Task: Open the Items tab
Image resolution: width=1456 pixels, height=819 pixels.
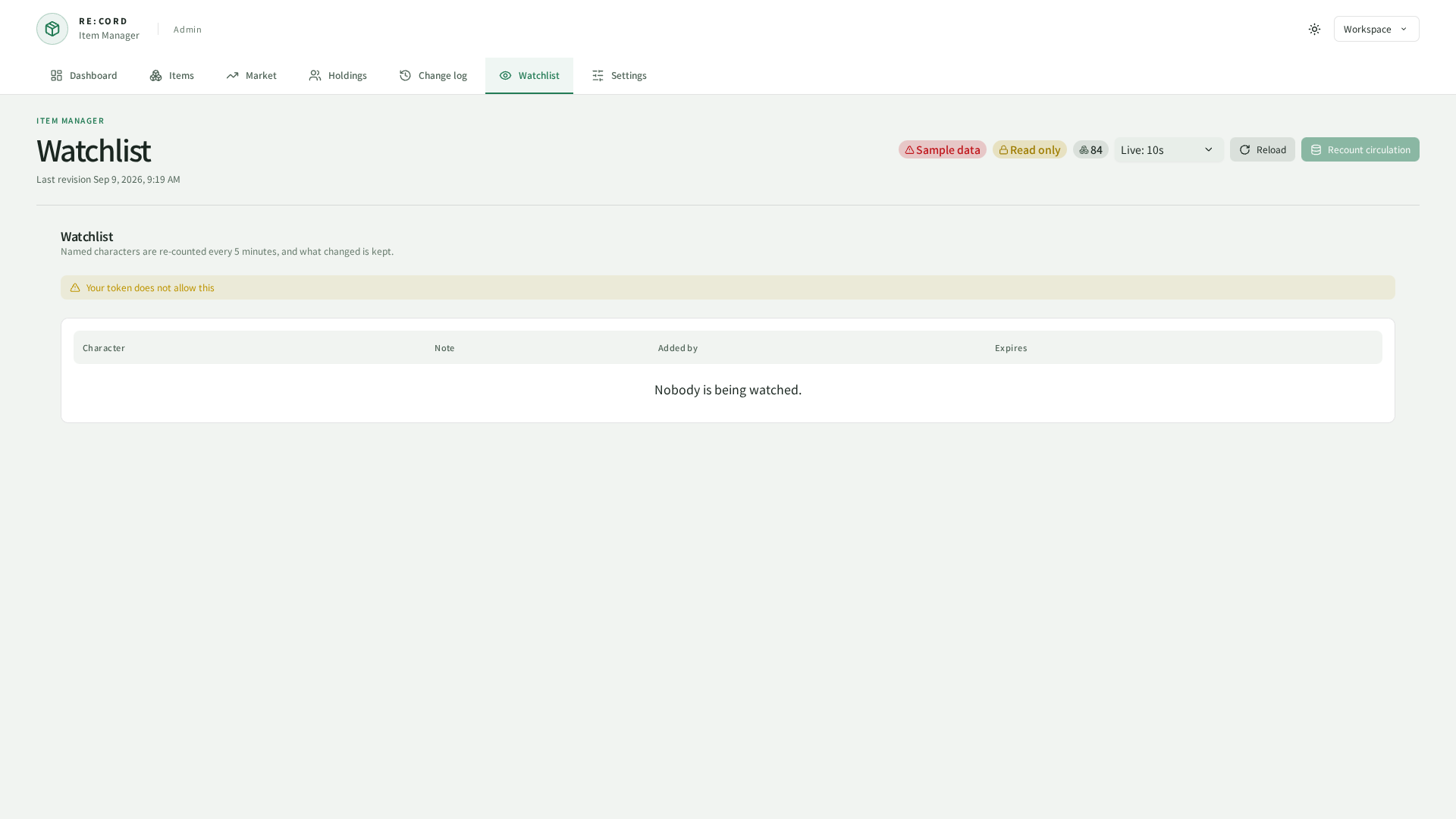Action: pyautogui.click(x=172, y=76)
